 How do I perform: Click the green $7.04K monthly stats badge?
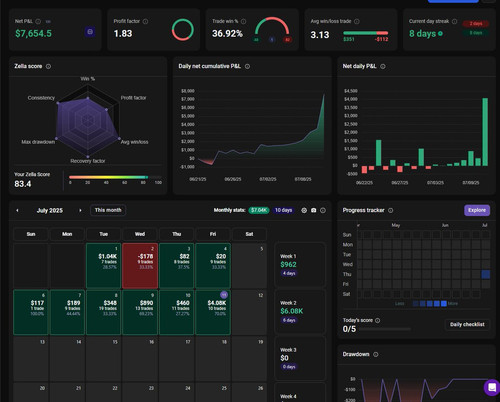pyautogui.click(x=259, y=210)
